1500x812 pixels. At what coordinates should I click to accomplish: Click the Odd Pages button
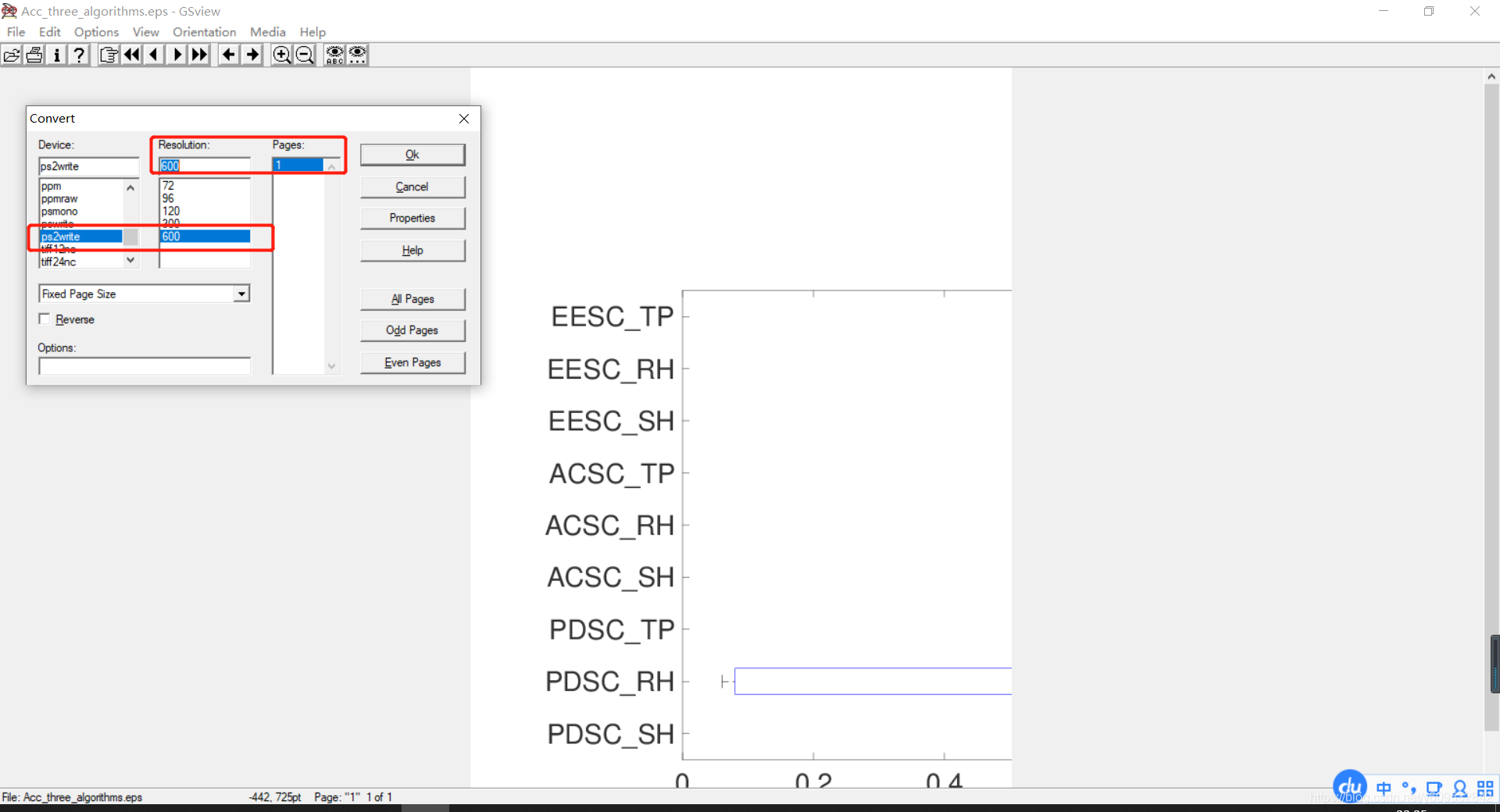click(x=412, y=330)
